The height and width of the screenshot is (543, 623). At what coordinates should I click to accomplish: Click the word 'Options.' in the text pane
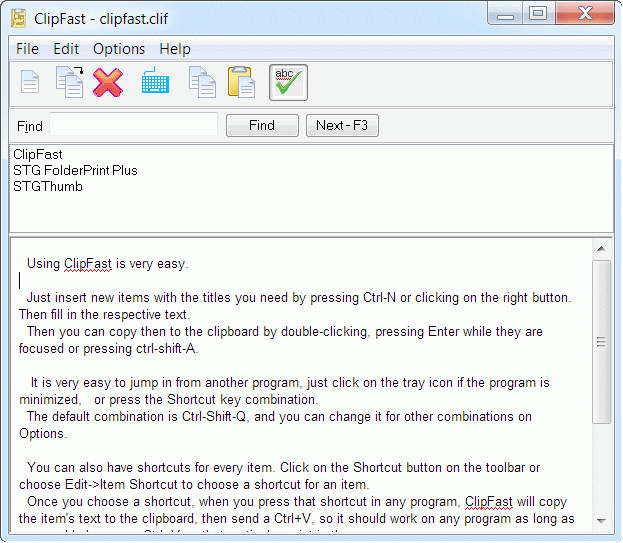(43, 433)
